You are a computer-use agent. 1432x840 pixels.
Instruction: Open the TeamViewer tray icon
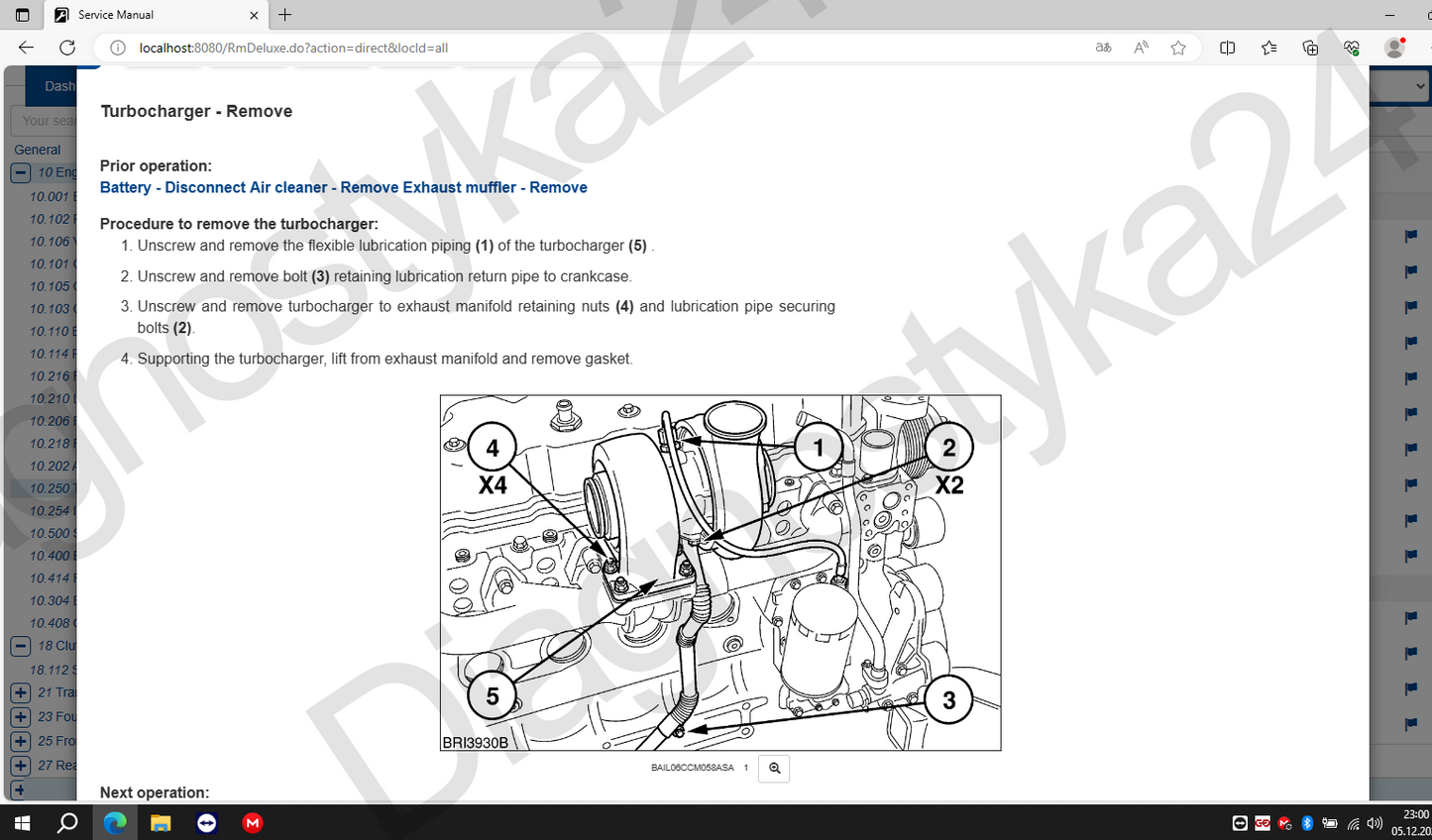pos(1240,823)
